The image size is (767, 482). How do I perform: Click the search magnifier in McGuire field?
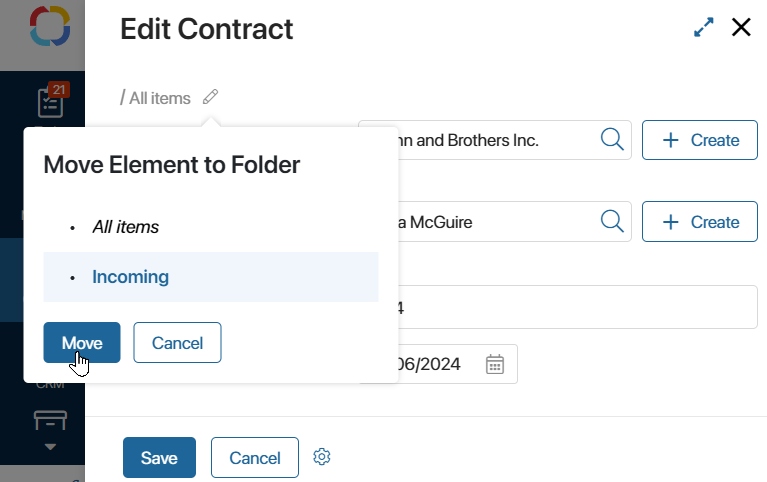tap(612, 222)
